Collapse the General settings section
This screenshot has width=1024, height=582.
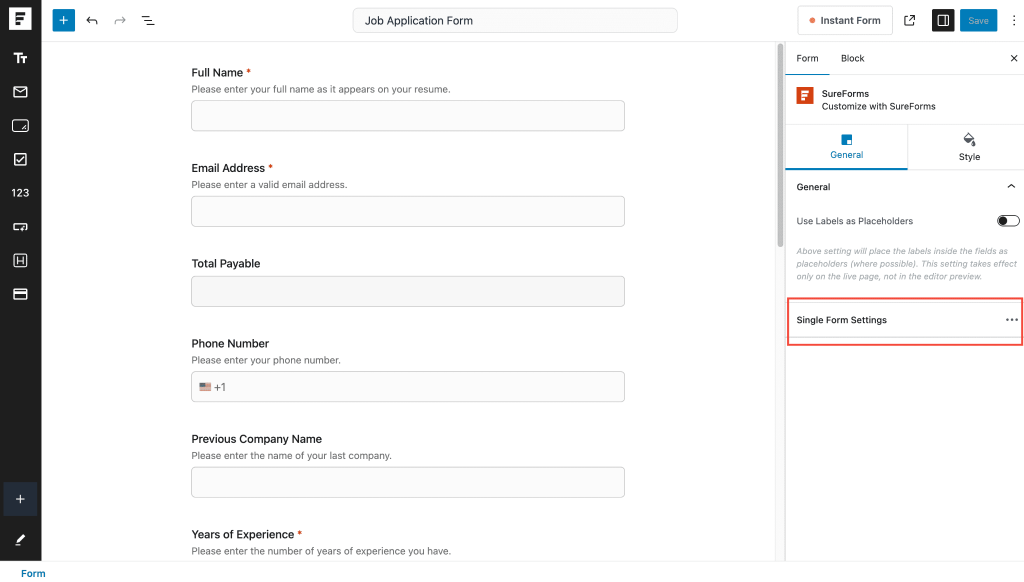pos(1010,186)
